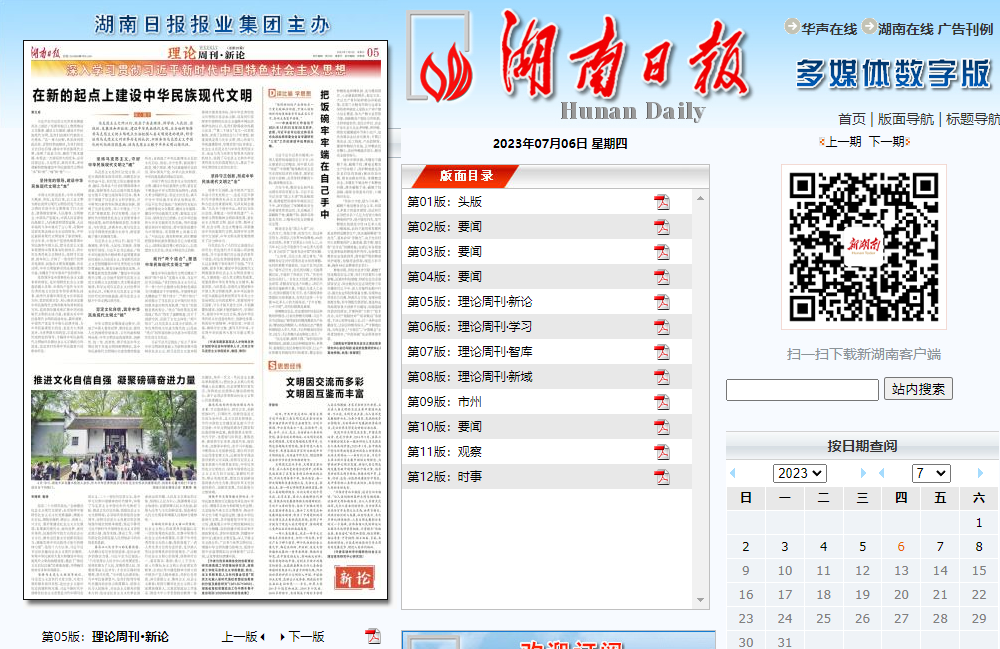Click the newspaper page preview thumbnail
The width and height of the screenshot is (1000, 649).
pyautogui.click(x=205, y=320)
